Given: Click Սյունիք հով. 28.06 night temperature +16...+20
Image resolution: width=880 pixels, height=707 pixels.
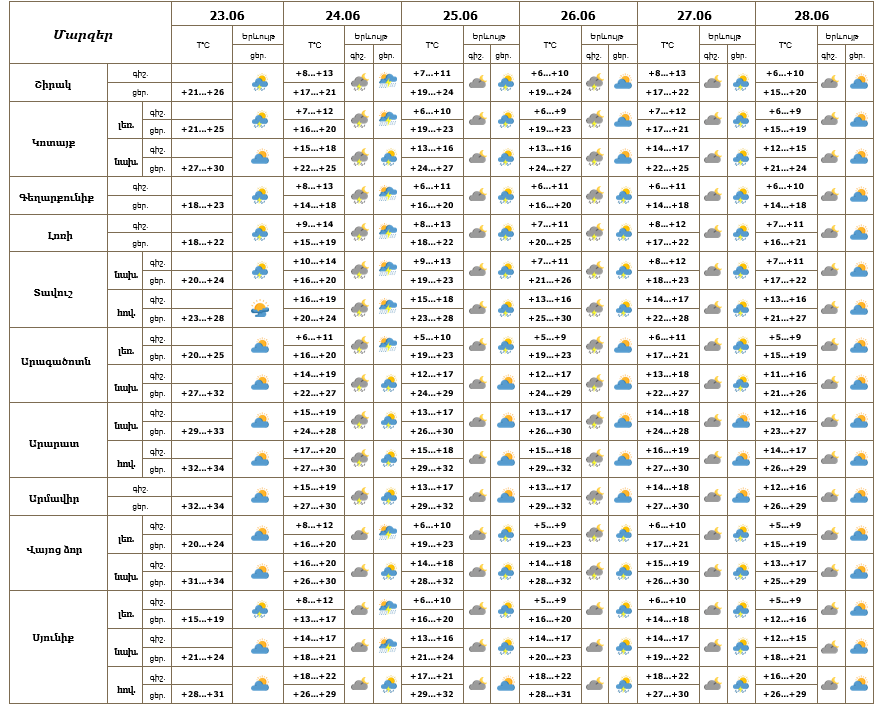Looking at the screenshot, I should pyautogui.click(x=785, y=676).
